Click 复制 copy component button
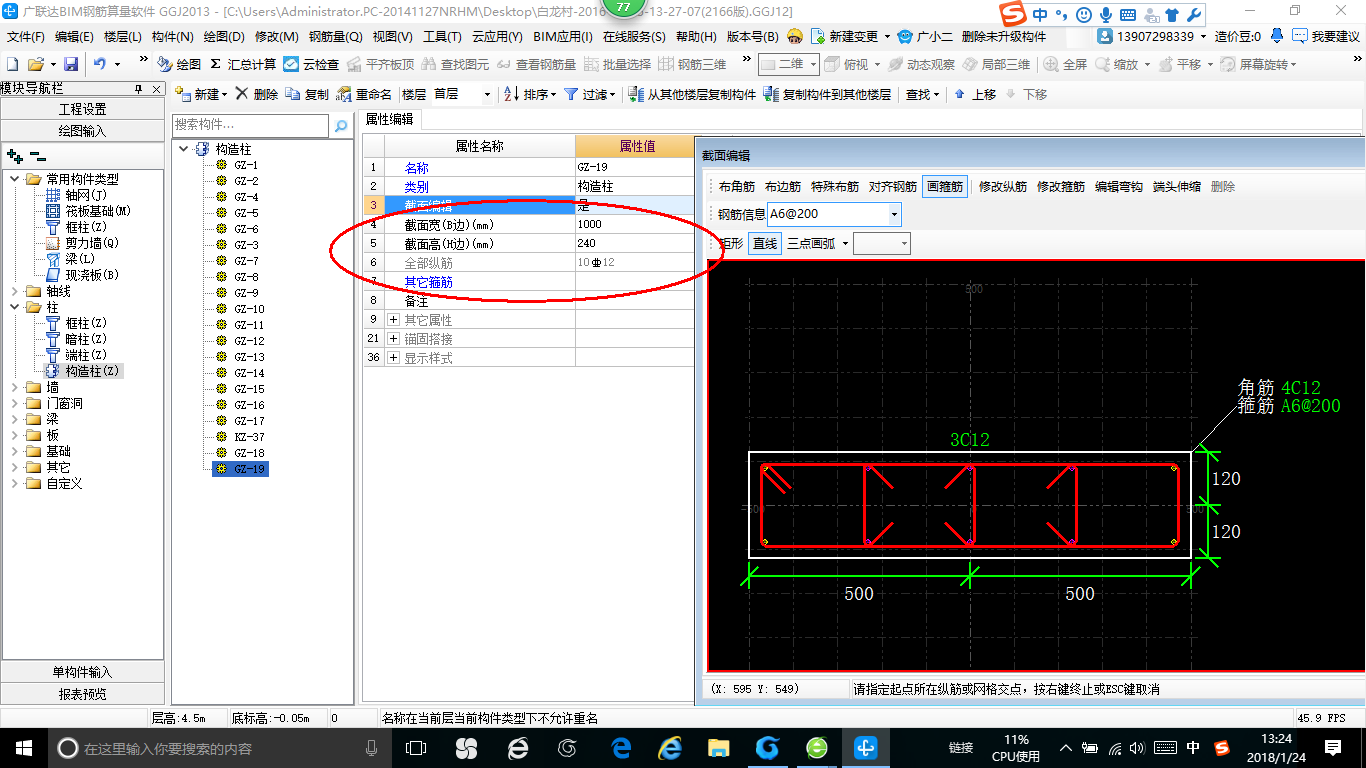The width and height of the screenshot is (1366, 768). pyautogui.click(x=307, y=94)
